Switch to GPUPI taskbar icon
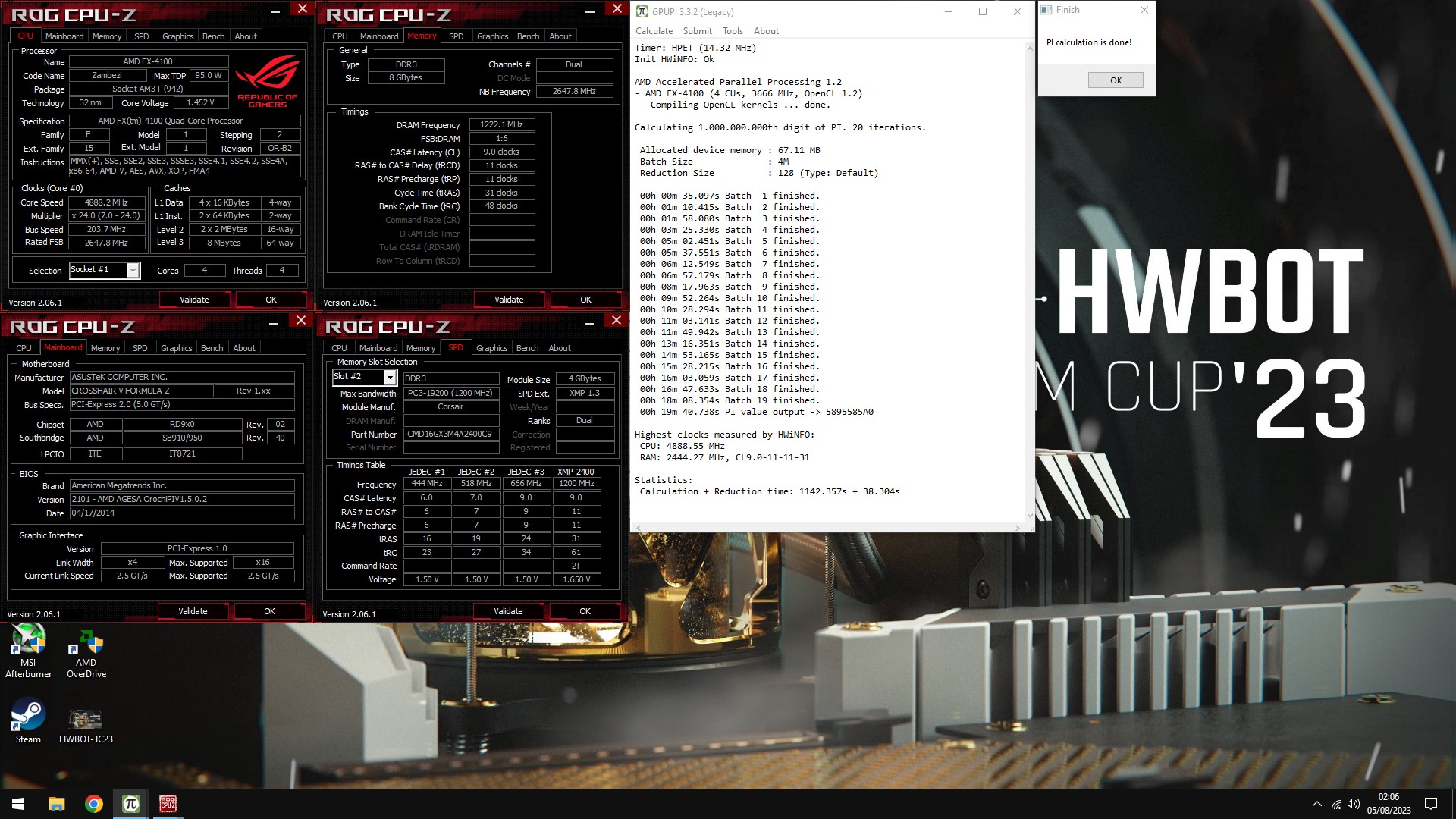Image resolution: width=1456 pixels, height=819 pixels. click(130, 804)
